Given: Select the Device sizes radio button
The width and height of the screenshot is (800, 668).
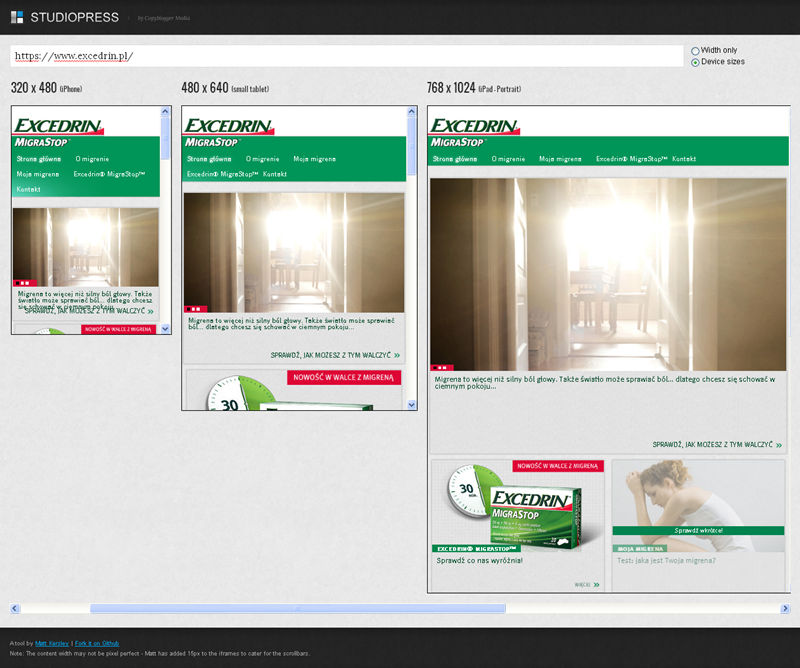Looking at the screenshot, I should click(x=695, y=62).
